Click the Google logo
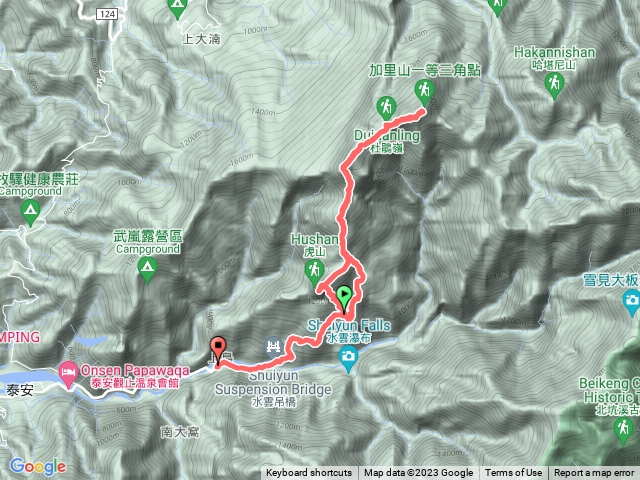 (x=38, y=467)
